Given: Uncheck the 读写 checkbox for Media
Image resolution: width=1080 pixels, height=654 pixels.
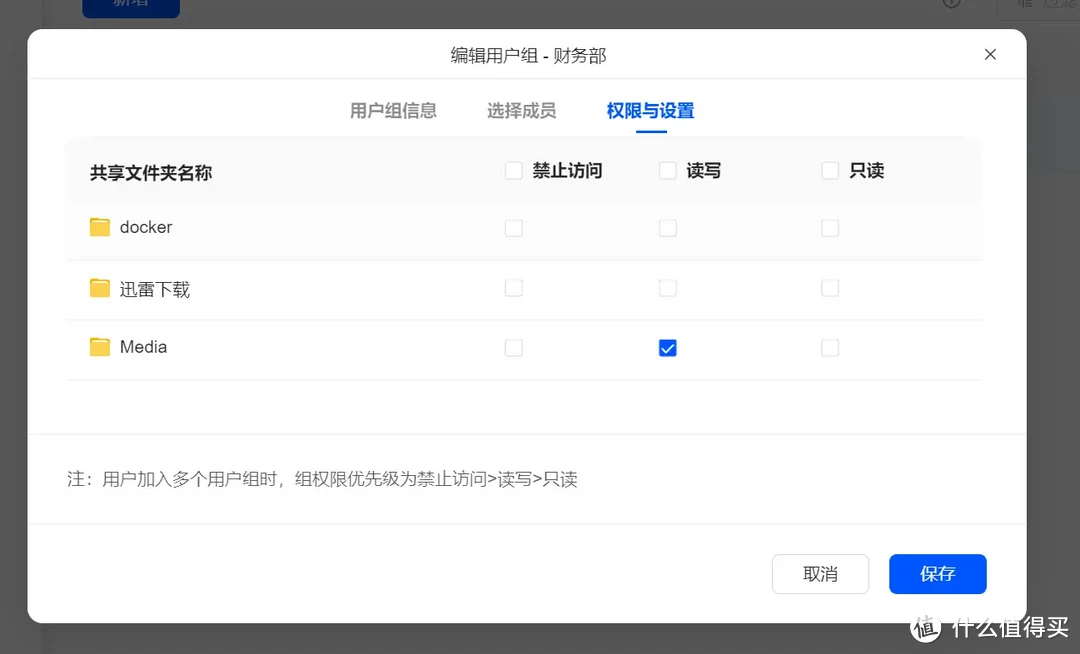Looking at the screenshot, I should point(667,347).
